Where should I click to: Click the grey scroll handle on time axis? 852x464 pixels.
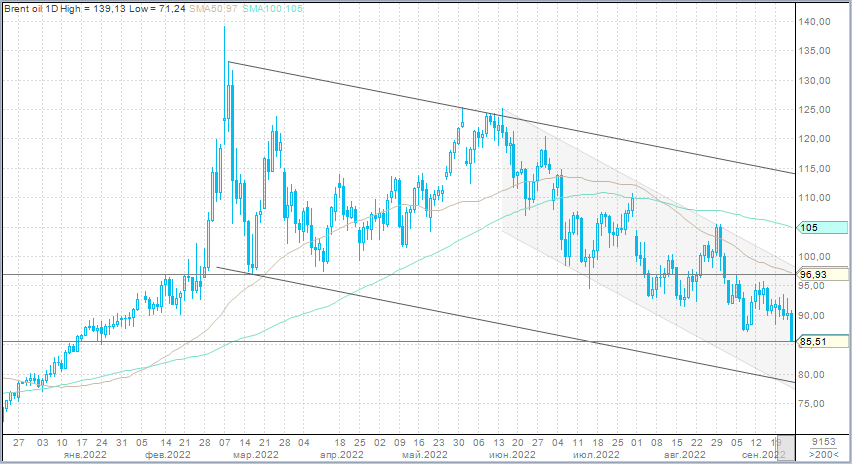click(785, 447)
